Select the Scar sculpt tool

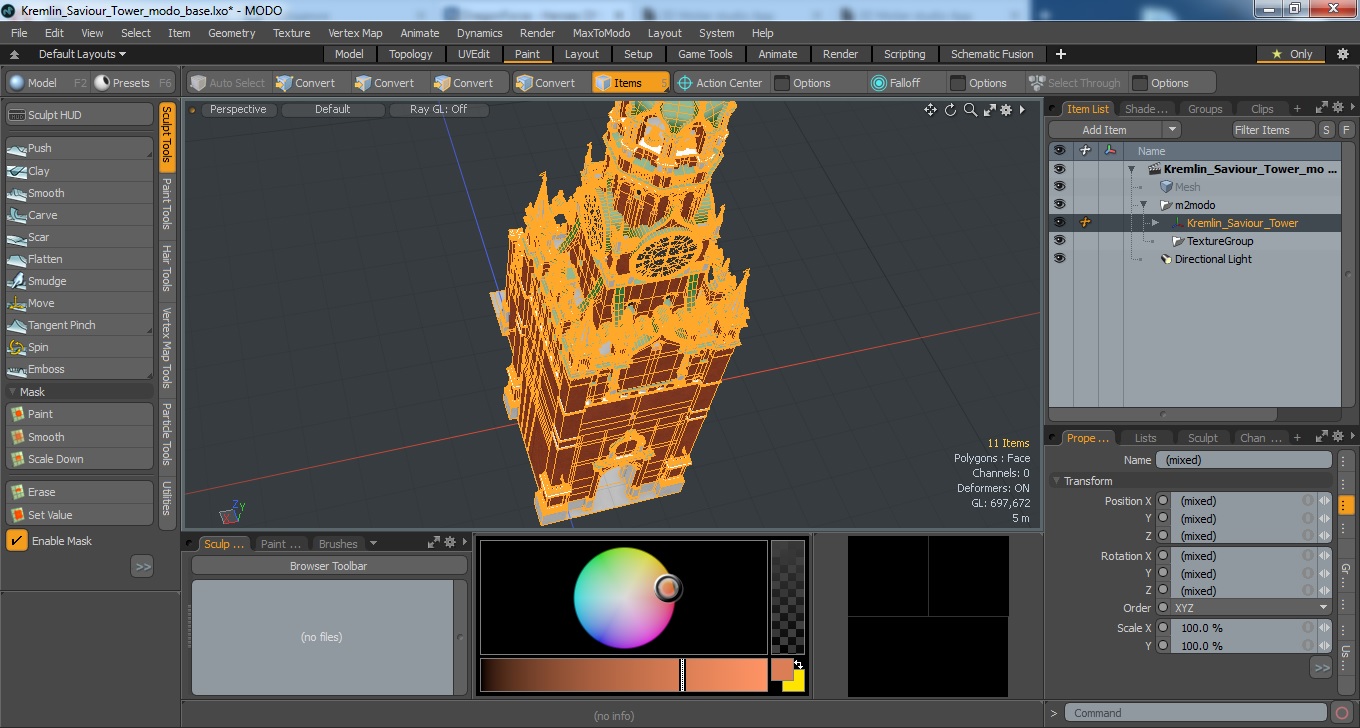click(x=79, y=237)
